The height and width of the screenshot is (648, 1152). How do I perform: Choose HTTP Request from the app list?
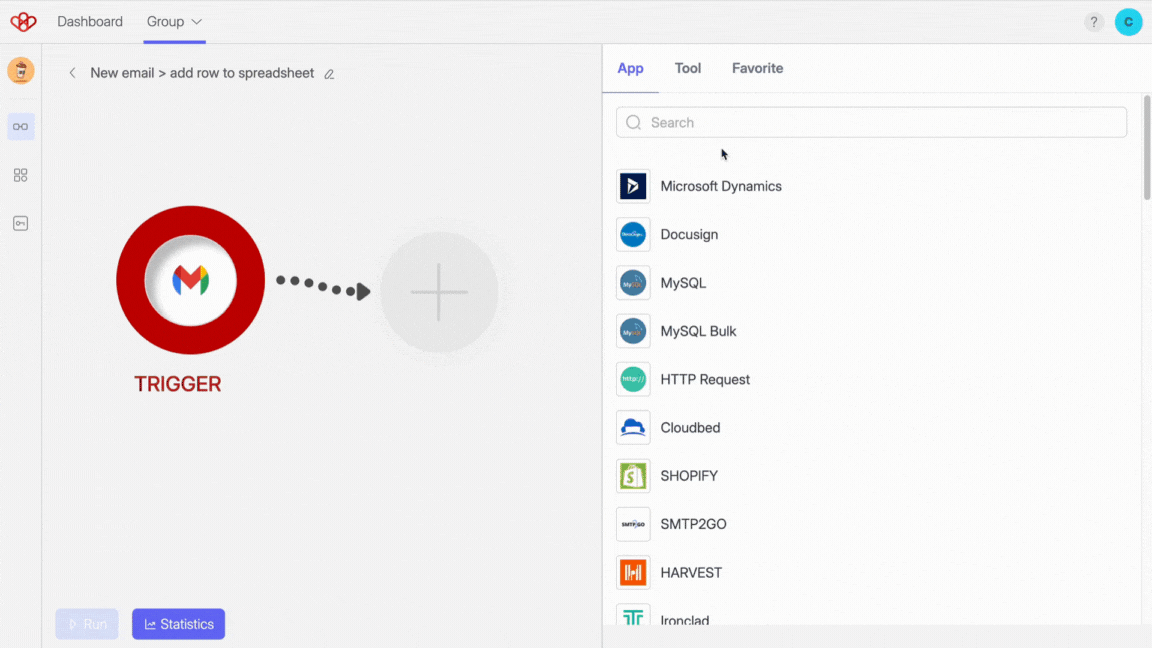(x=705, y=380)
